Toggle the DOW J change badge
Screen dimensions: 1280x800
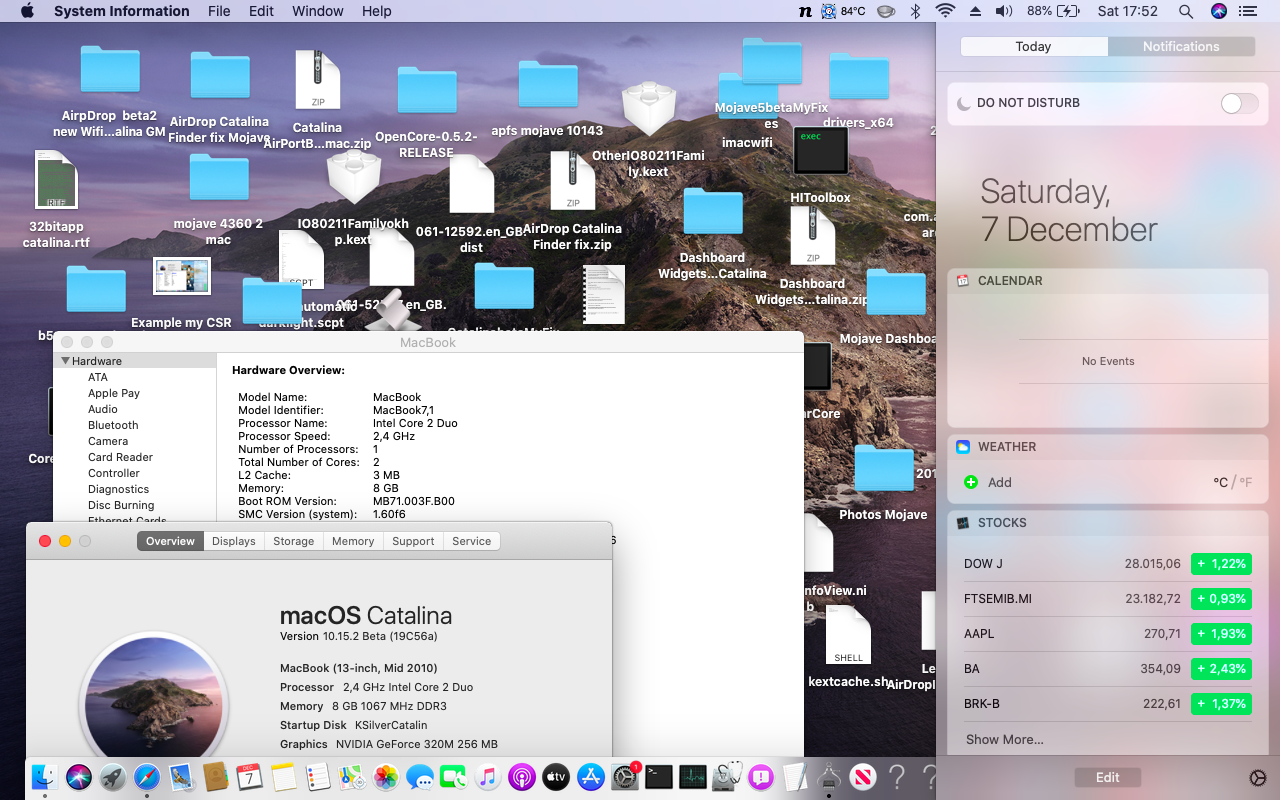click(x=1221, y=564)
